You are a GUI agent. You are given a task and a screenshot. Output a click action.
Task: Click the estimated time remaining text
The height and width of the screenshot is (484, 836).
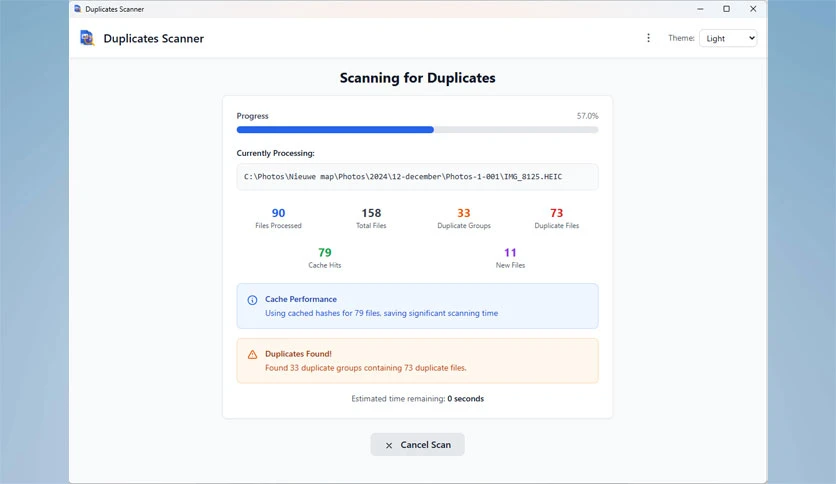coord(417,399)
